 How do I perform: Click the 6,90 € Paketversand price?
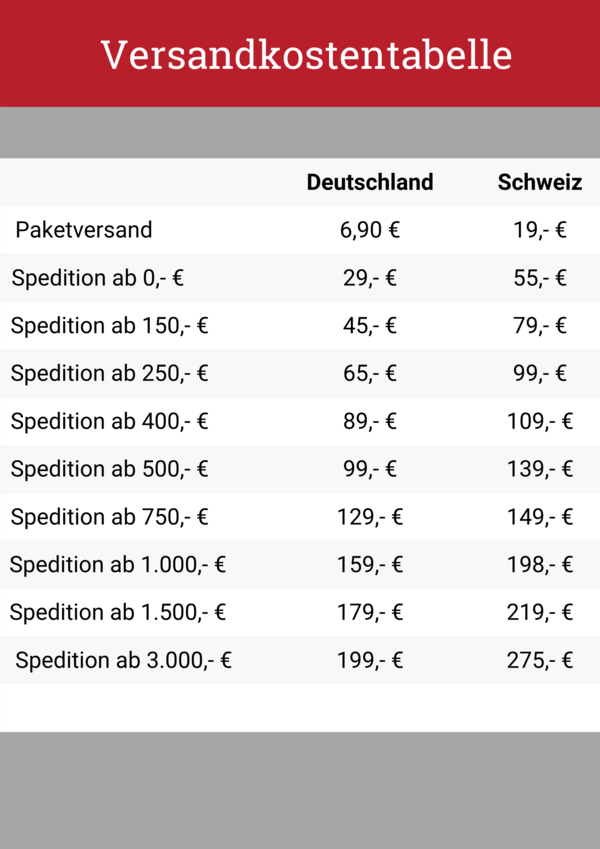[x=370, y=230]
